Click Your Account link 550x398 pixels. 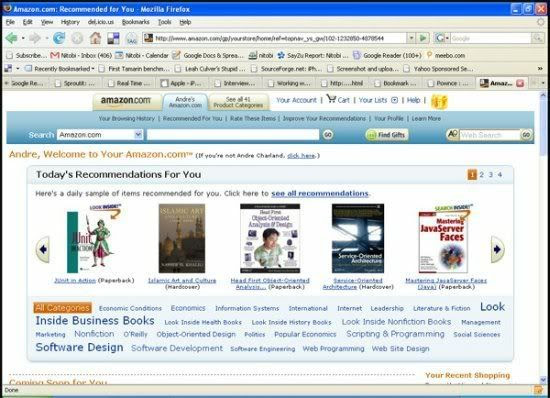click(296, 100)
